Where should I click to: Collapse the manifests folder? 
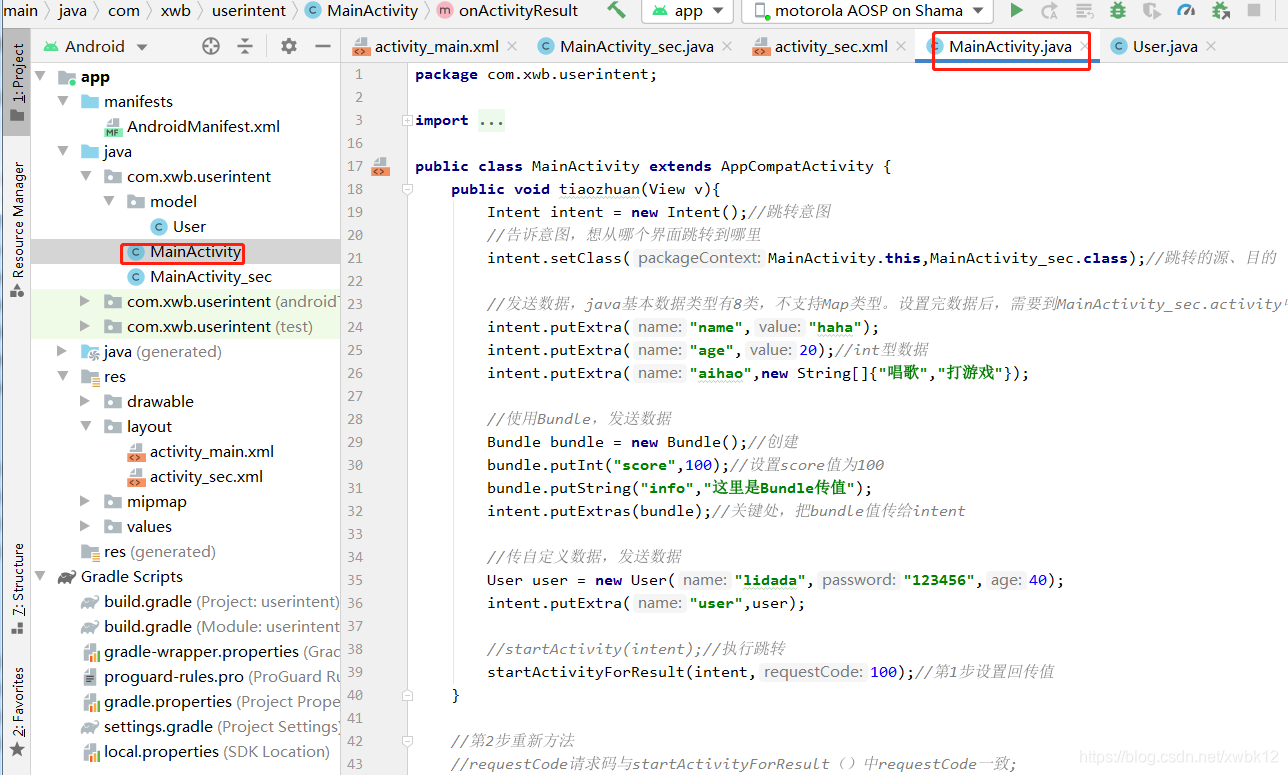[x=63, y=101]
